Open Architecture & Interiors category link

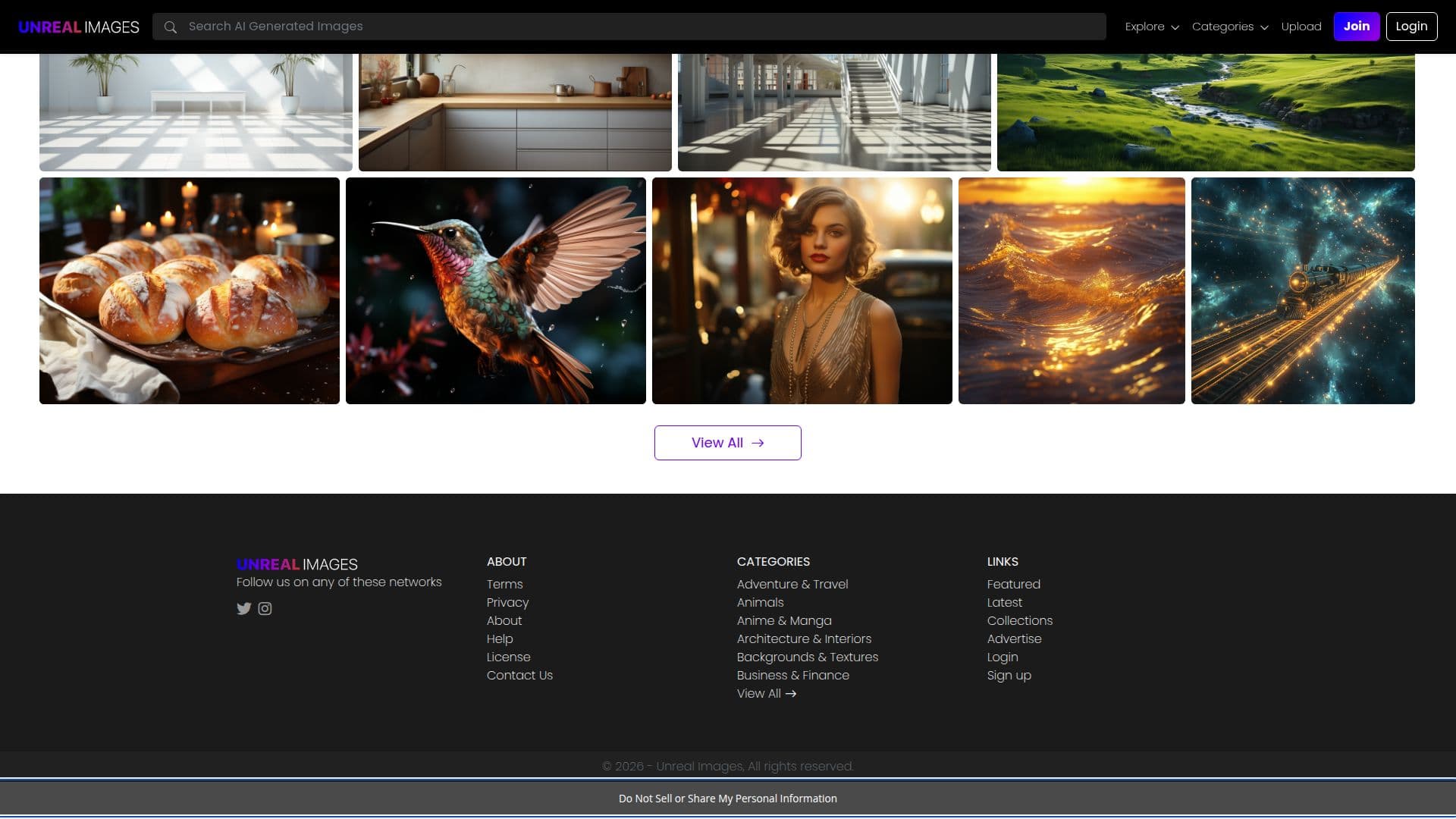coord(804,639)
